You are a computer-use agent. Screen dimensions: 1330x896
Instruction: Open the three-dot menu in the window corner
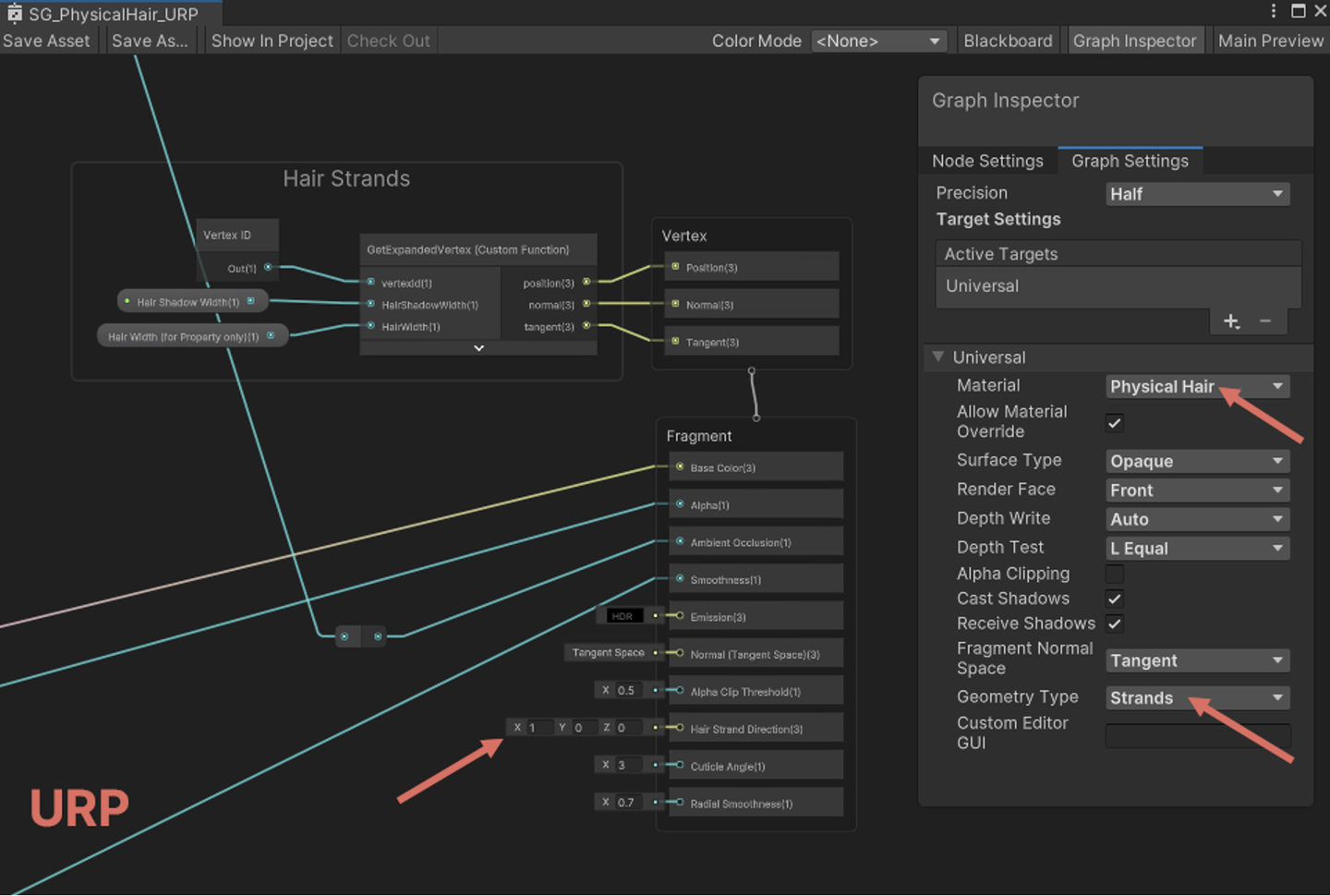coord(1274,9)
